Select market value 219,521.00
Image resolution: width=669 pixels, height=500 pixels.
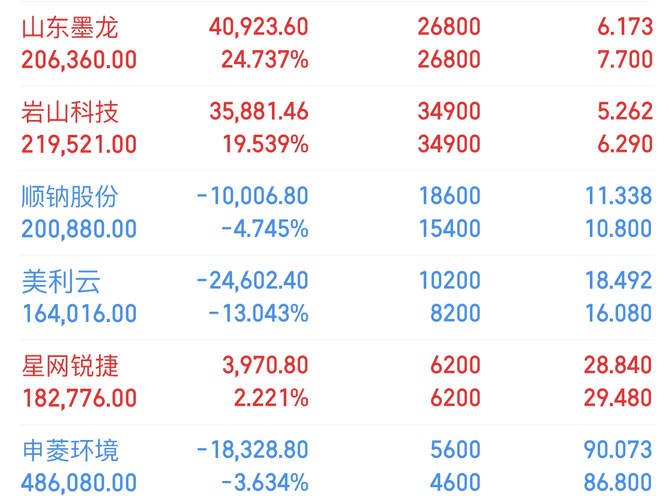(79, 144)
